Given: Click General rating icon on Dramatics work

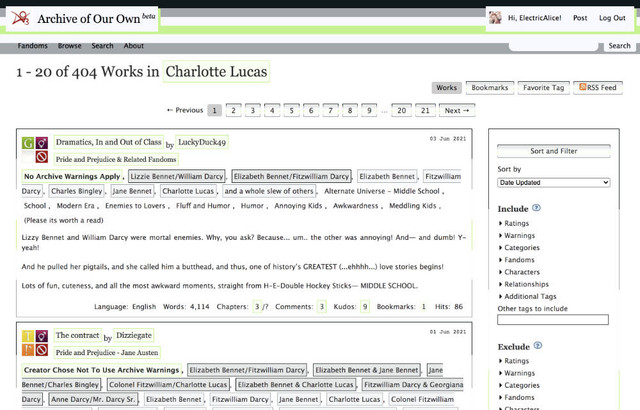Looking at the screenshot, I should pos(28,143).
